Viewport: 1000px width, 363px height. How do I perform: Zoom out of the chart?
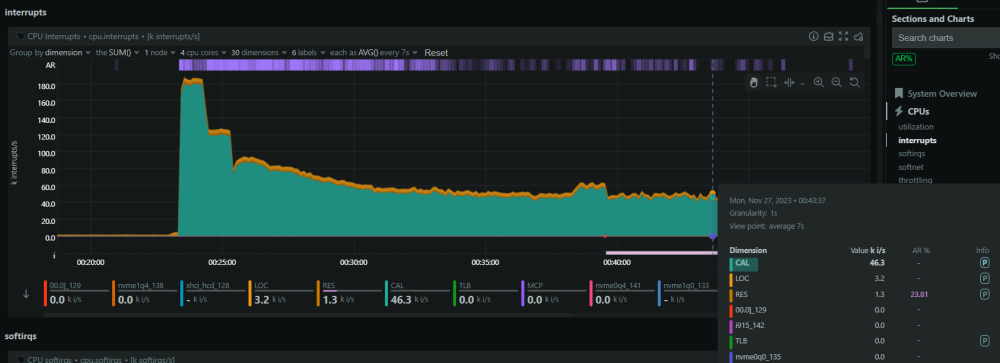[837, 82]
